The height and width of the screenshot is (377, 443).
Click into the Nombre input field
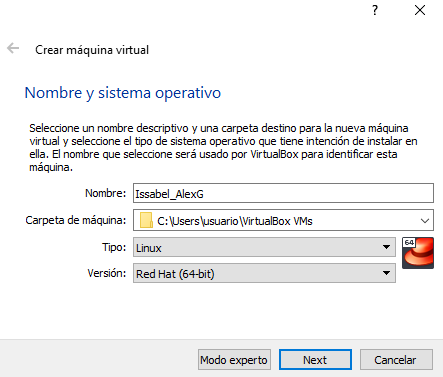pyautogui.click(x=283, y=193)
